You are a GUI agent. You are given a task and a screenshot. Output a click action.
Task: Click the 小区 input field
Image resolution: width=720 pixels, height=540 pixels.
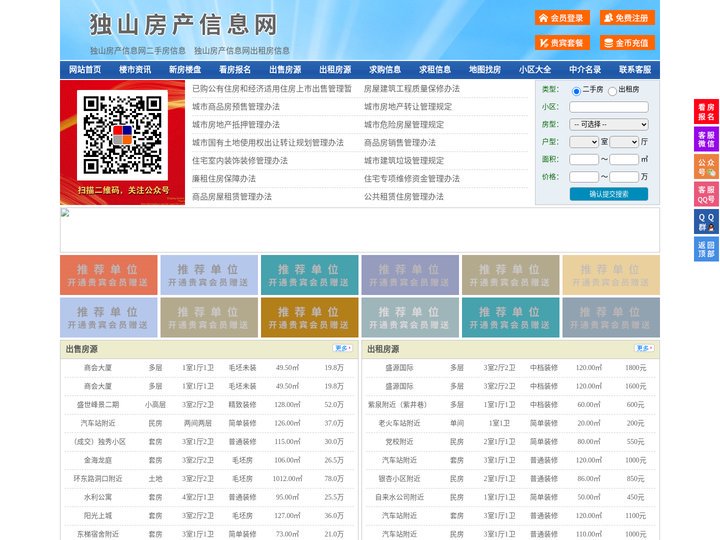click(609, 107)
